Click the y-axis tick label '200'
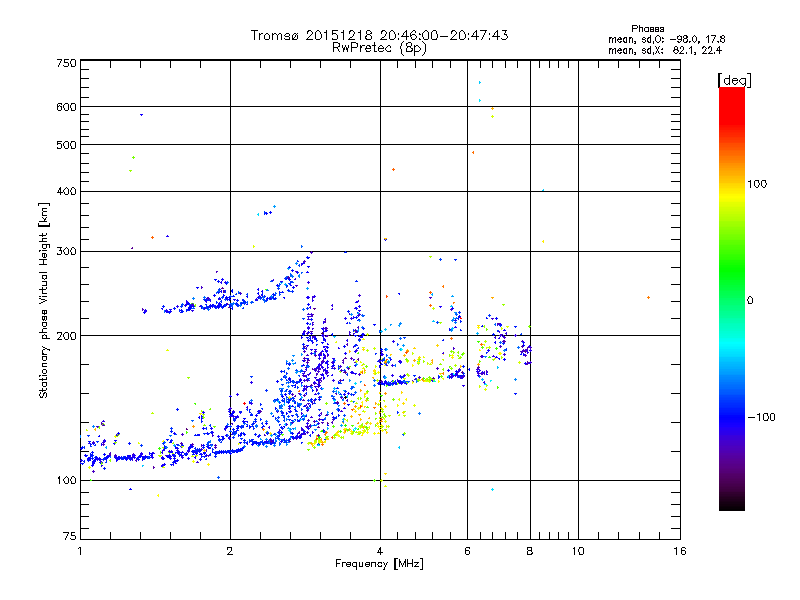Screen dimensions: 800x600 point(66,336)
